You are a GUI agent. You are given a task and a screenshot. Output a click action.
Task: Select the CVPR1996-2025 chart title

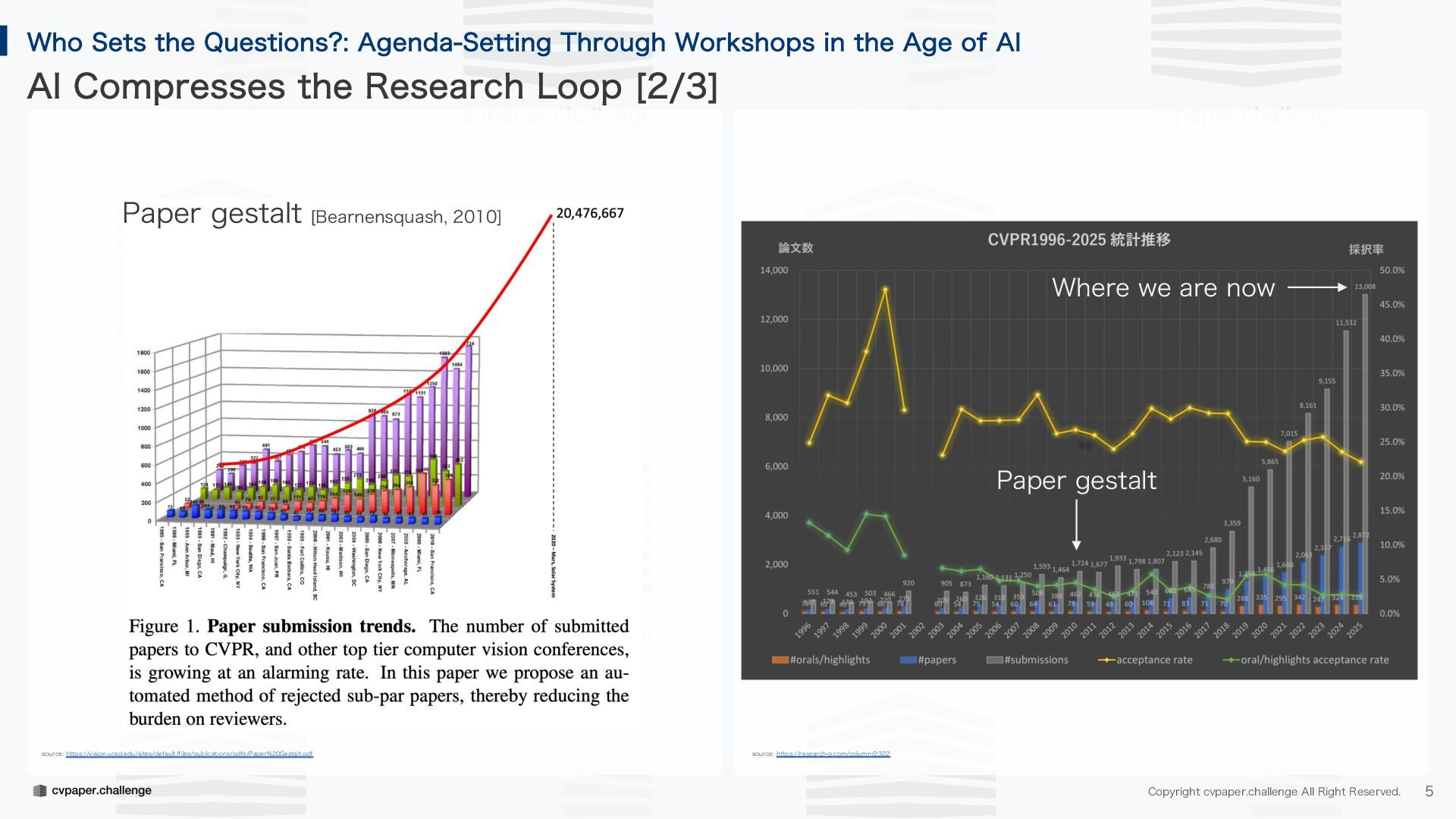coord(1078,240)
